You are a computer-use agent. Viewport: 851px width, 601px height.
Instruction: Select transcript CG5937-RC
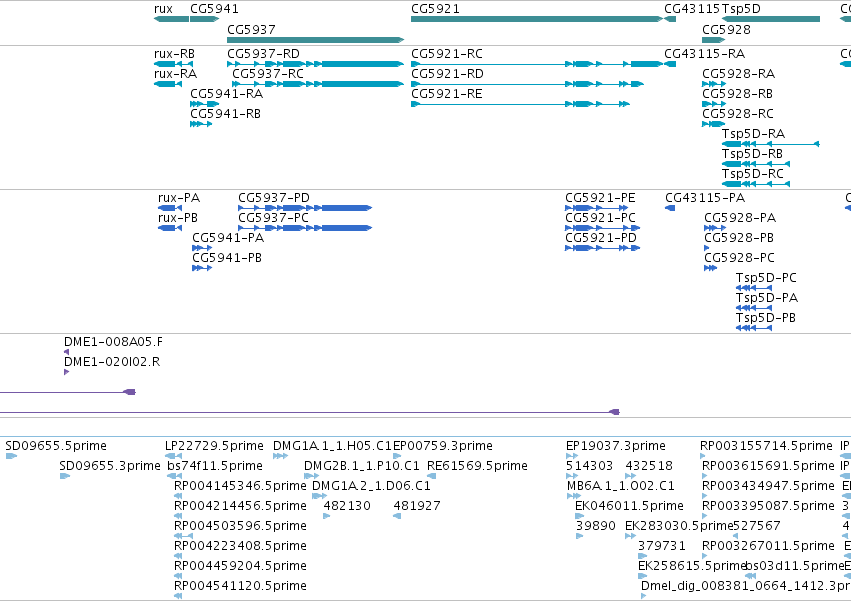tap(268, 74)
